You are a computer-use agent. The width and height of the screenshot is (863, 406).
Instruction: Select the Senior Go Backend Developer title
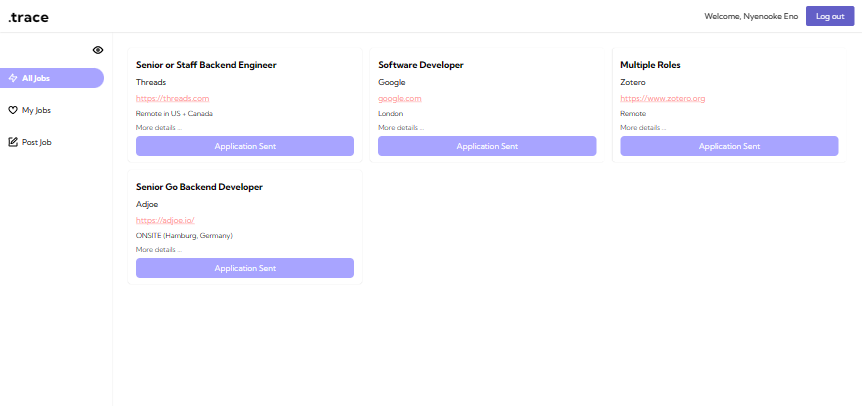click(x=199, y=187)
